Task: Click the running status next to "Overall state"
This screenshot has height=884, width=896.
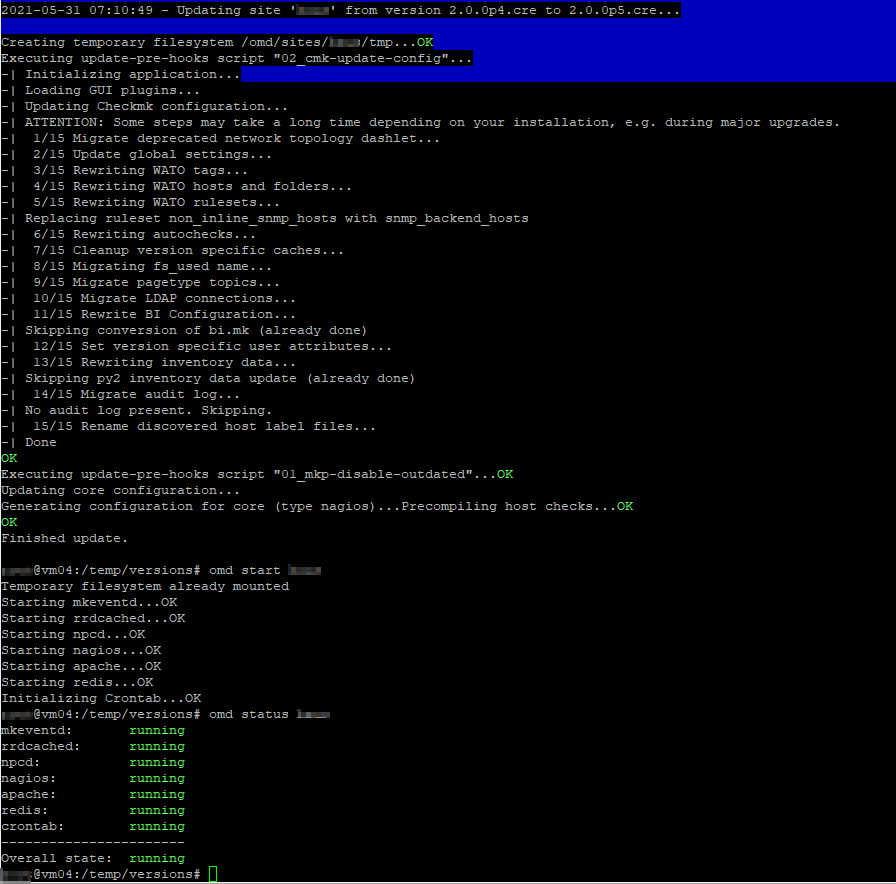Action: pos(157,859)
